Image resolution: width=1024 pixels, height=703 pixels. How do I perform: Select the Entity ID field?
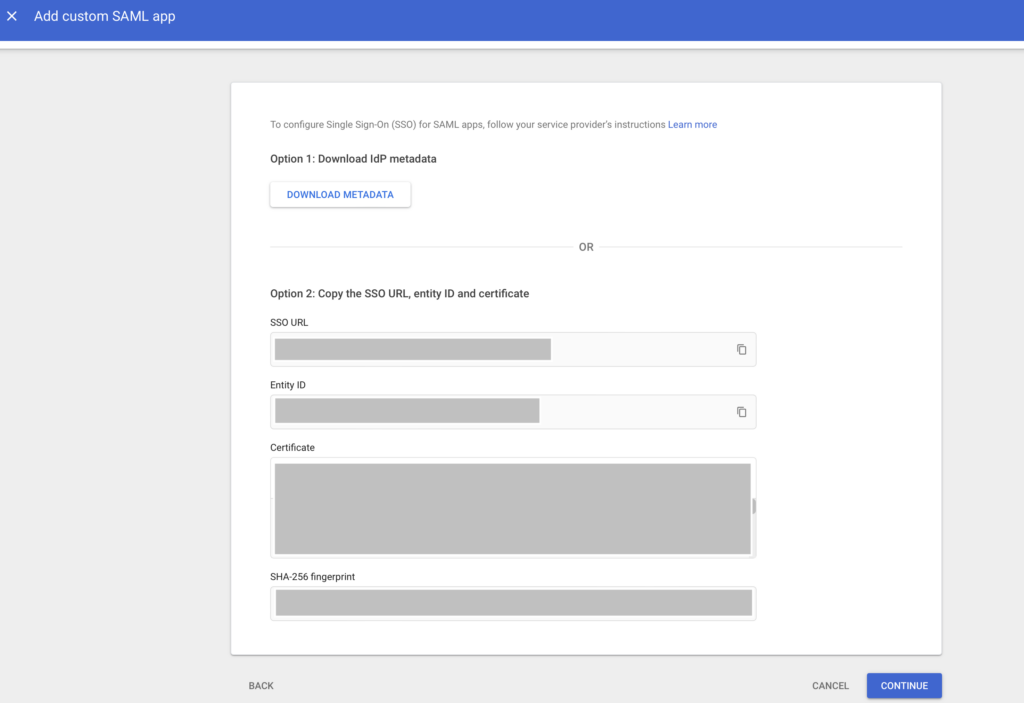click(x=450, y=411)
